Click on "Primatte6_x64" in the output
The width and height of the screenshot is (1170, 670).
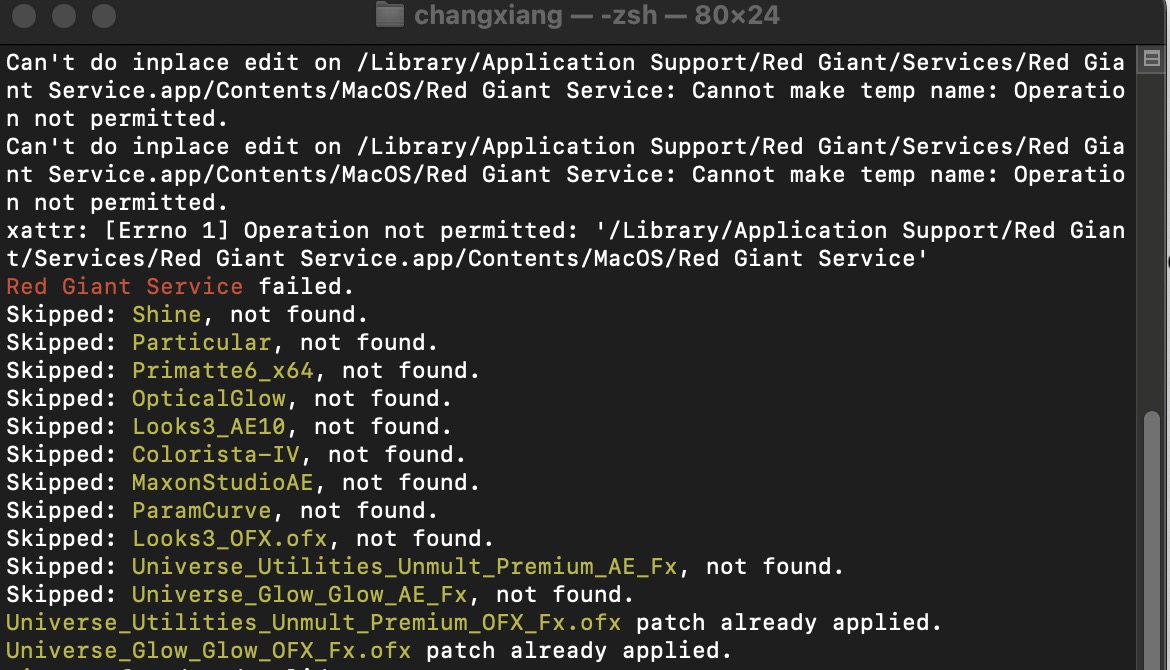tap(222, 371)
